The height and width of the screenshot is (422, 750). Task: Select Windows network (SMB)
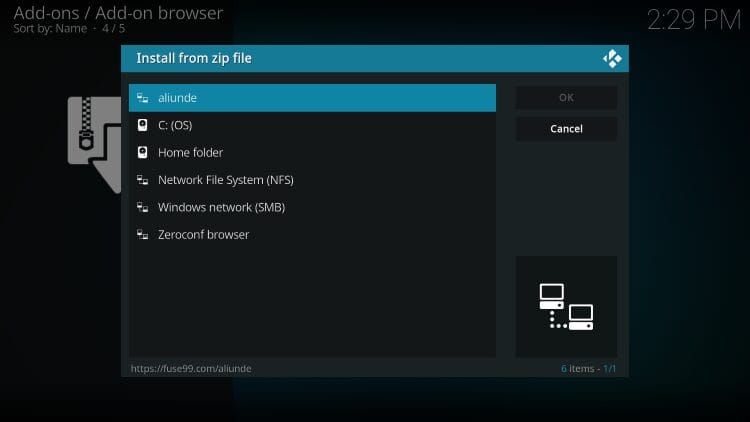(x=312, y=207)
